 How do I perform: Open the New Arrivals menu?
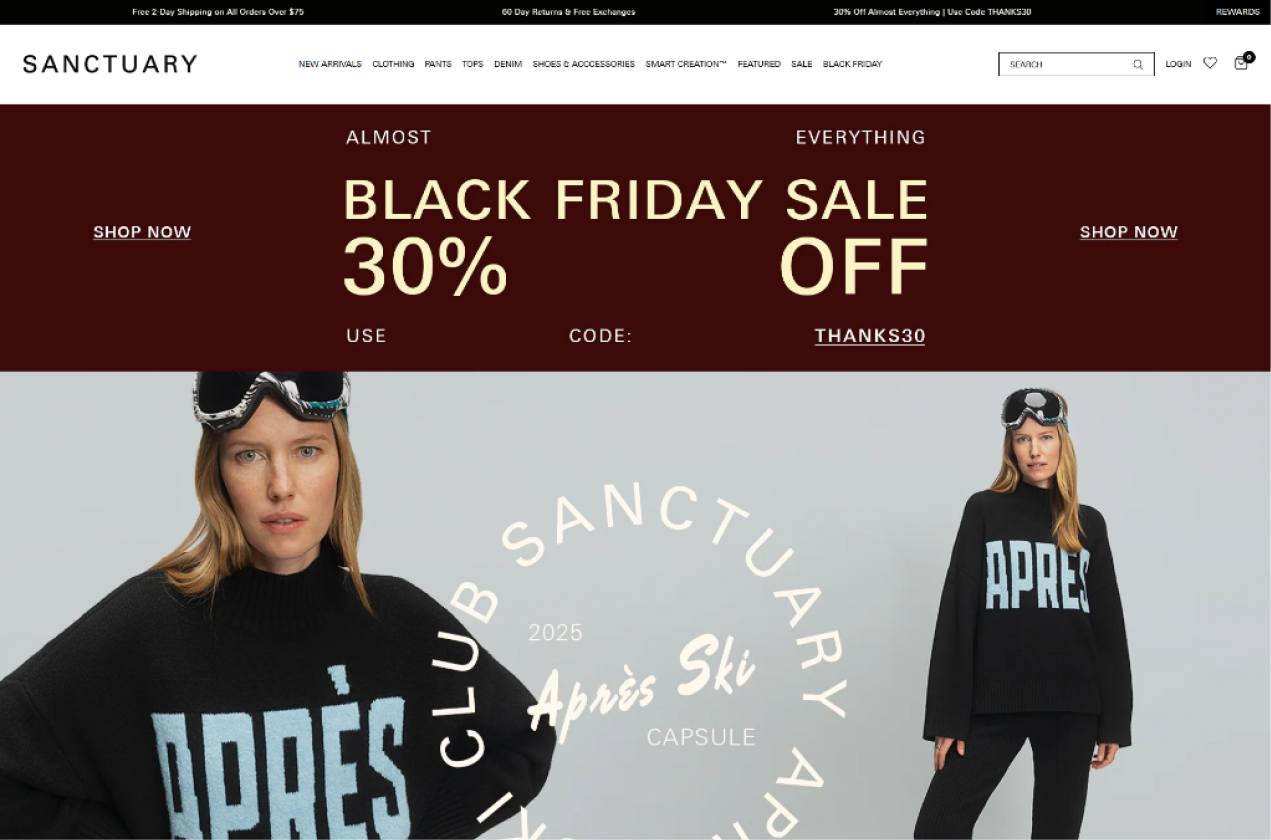[330, 64]
